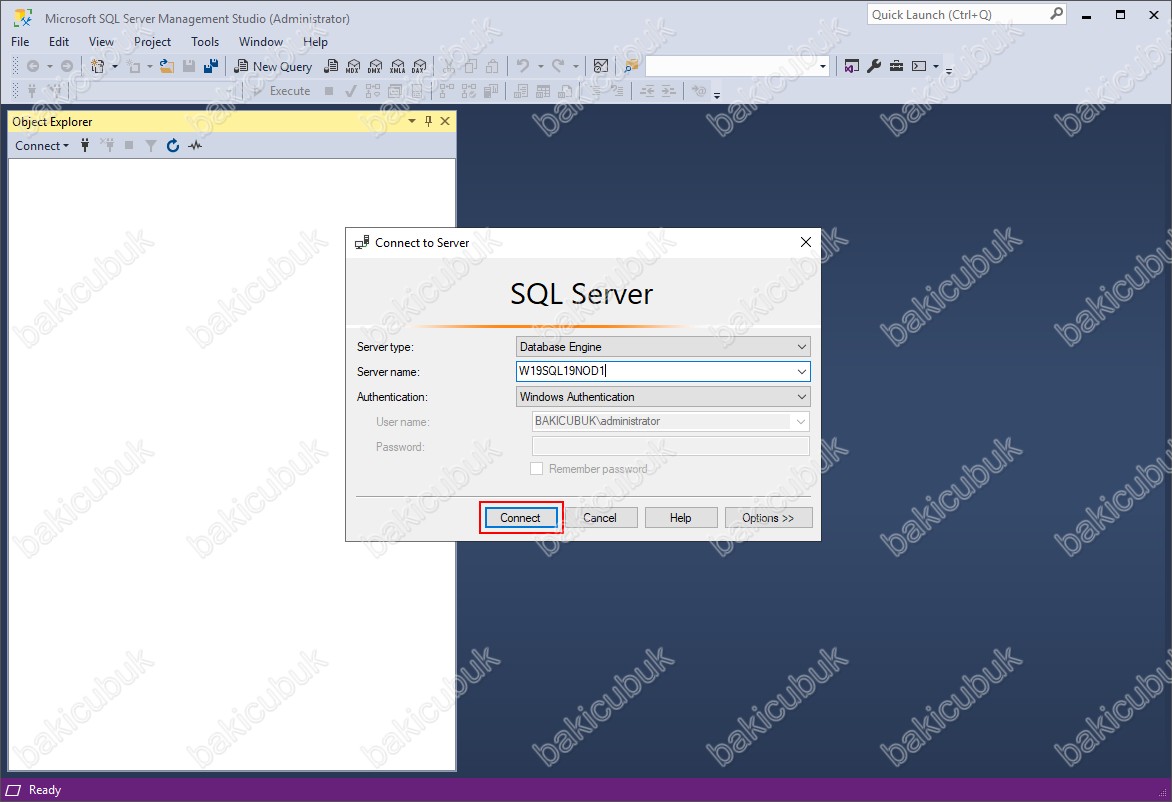This screenshot has width=1172, height=802.
Task: Open Activity Monitor in Object Explorer toolbar
Action: tap(195, 146)
